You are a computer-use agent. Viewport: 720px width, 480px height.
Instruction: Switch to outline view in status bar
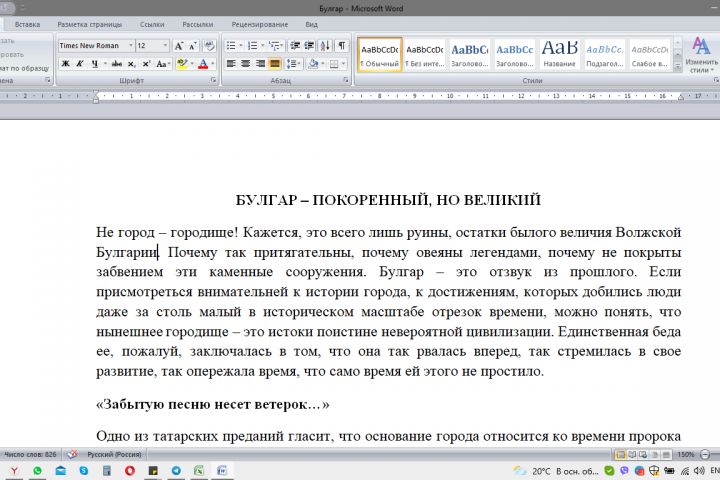coord(655,455)
